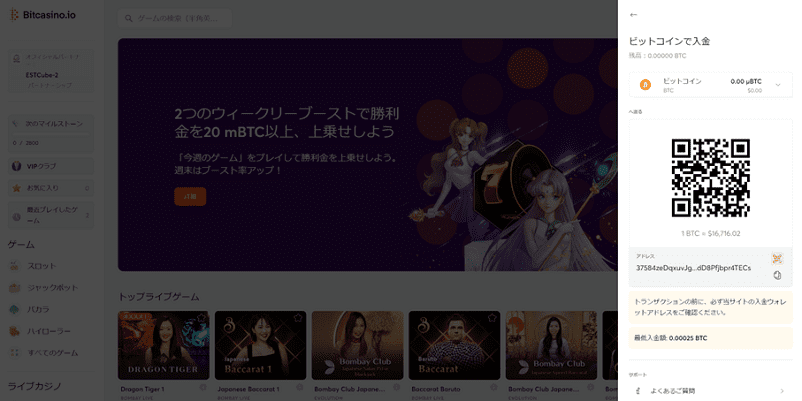This screenshot has height=401, width=802.
Task: Click the FAQ question mark icon
Action: [x=638, y=391]
